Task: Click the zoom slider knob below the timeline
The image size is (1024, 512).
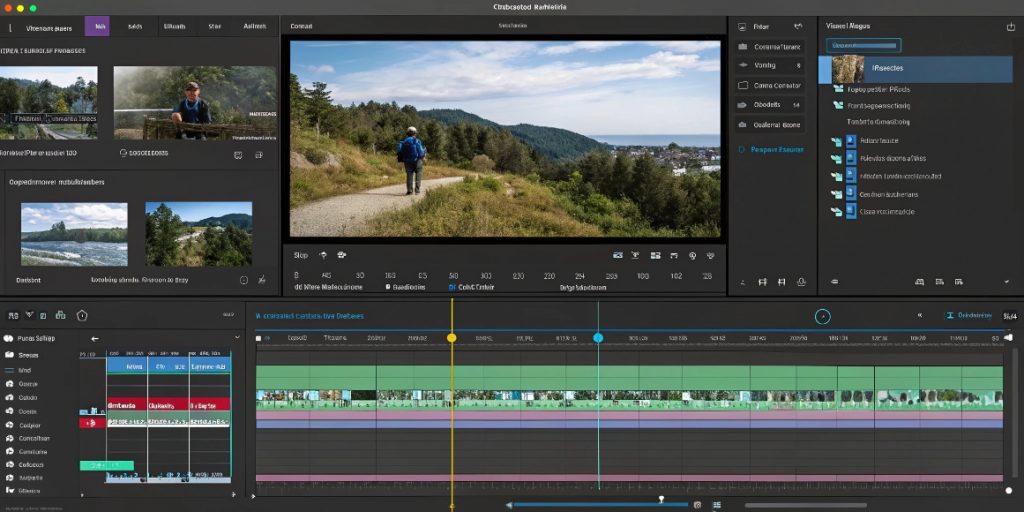Action: 661,499
